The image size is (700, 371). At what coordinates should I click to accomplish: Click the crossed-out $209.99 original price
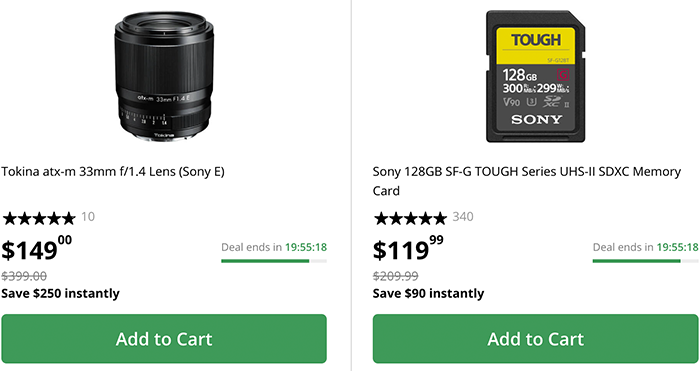[x=396, y=276]
